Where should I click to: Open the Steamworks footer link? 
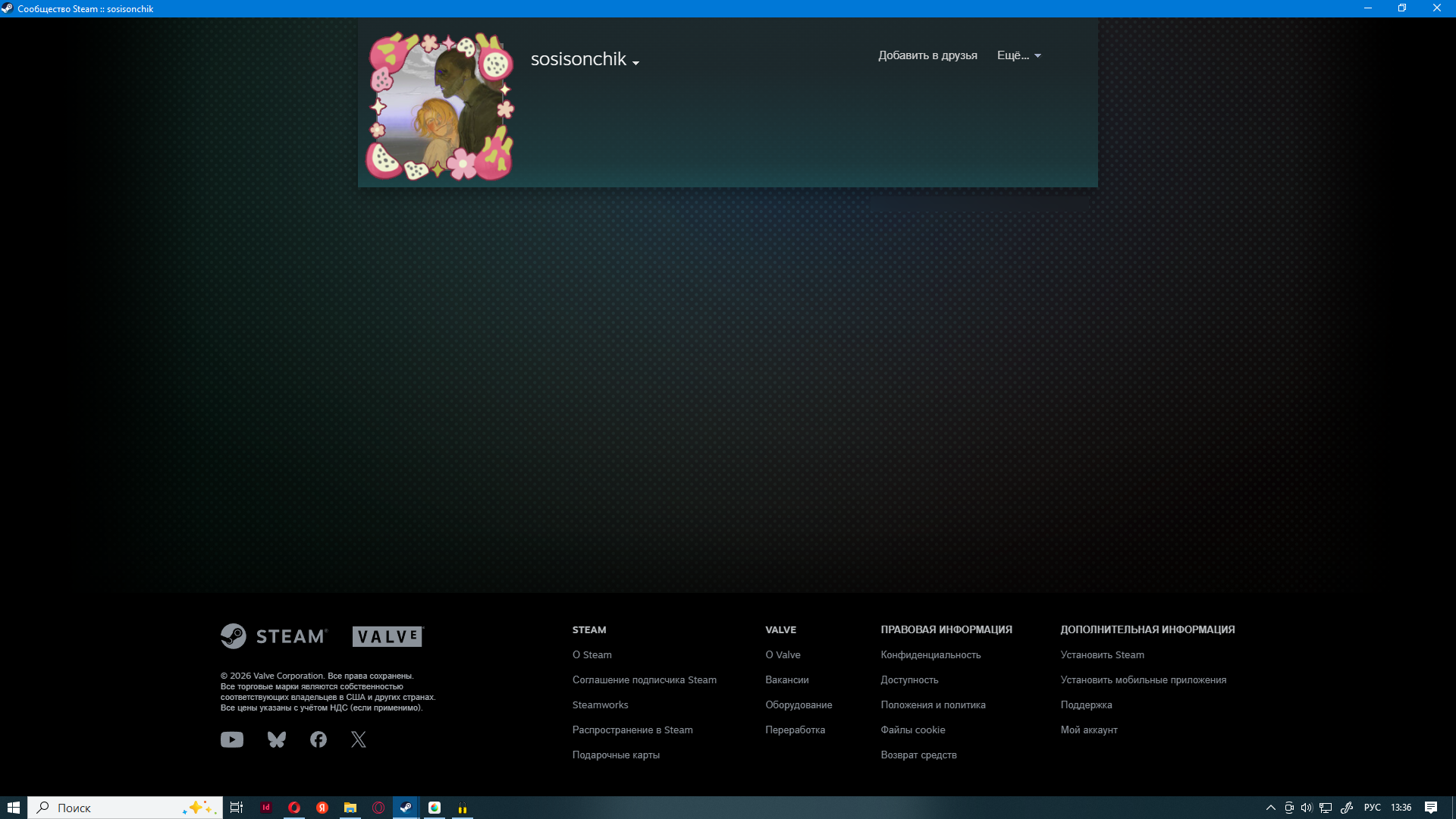pyautogui.click(x=601, y=704)
